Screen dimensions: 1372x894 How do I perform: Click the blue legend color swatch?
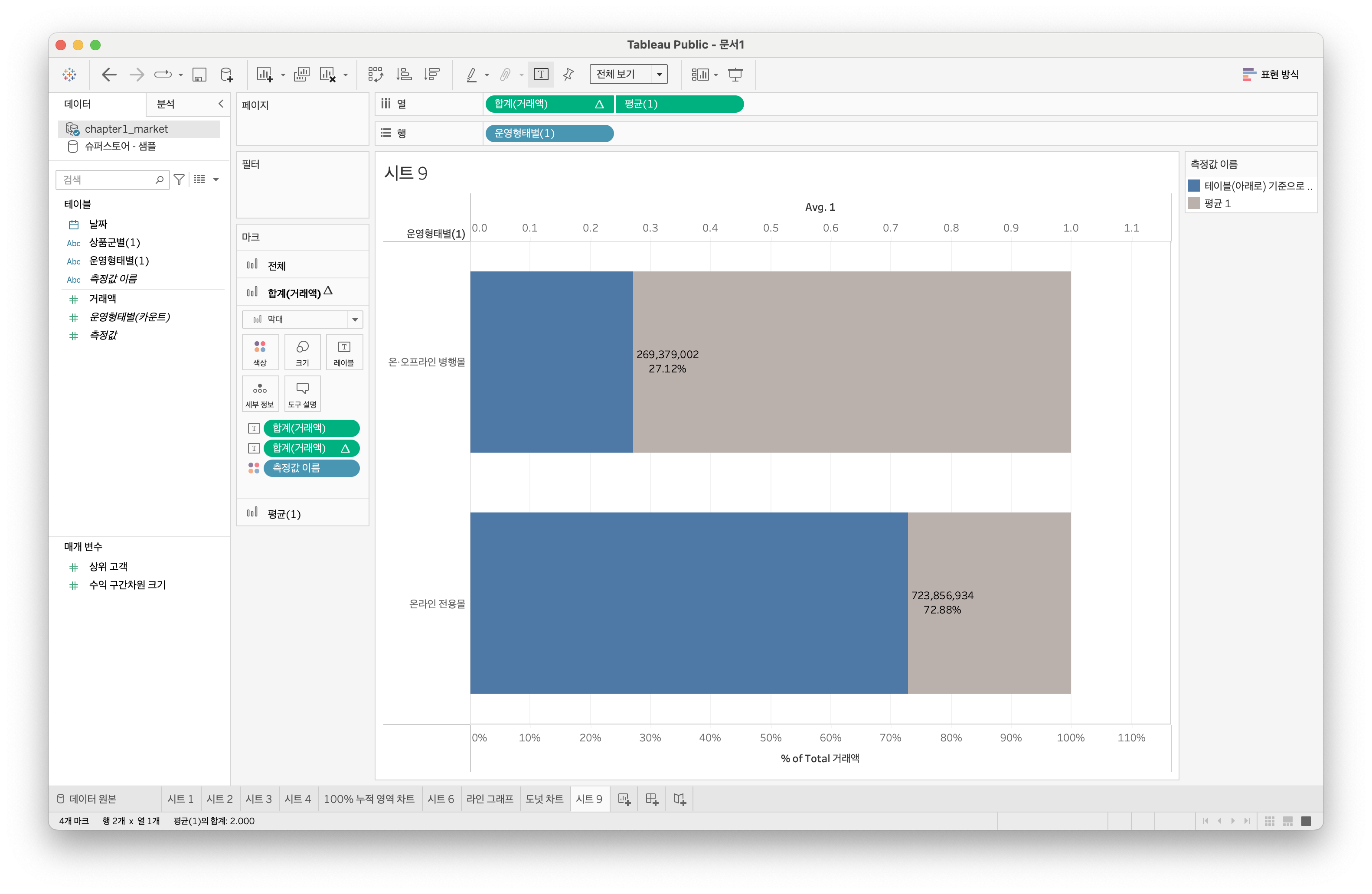click(1195, 186)
